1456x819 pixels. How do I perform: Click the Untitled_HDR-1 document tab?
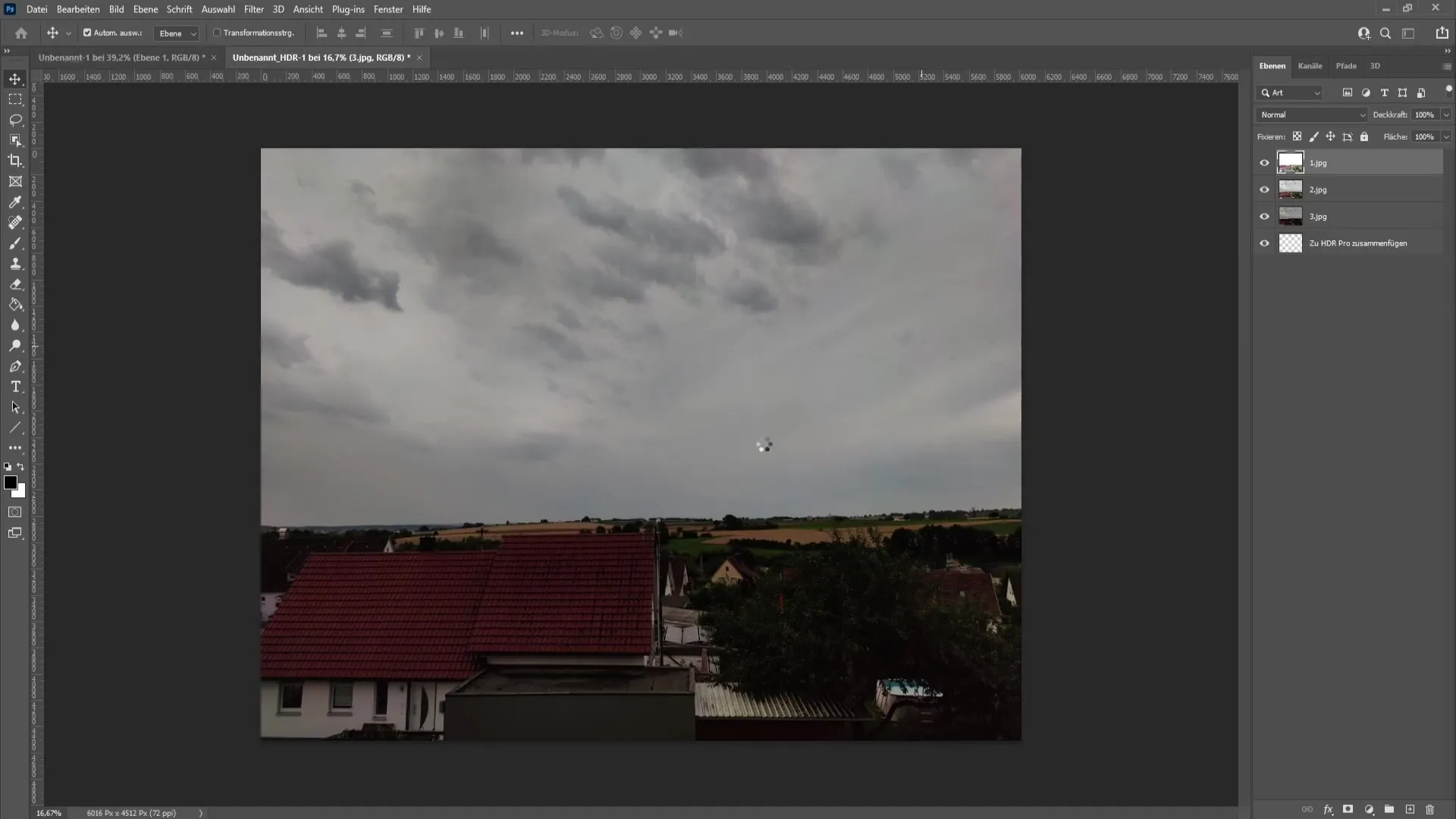320,57
